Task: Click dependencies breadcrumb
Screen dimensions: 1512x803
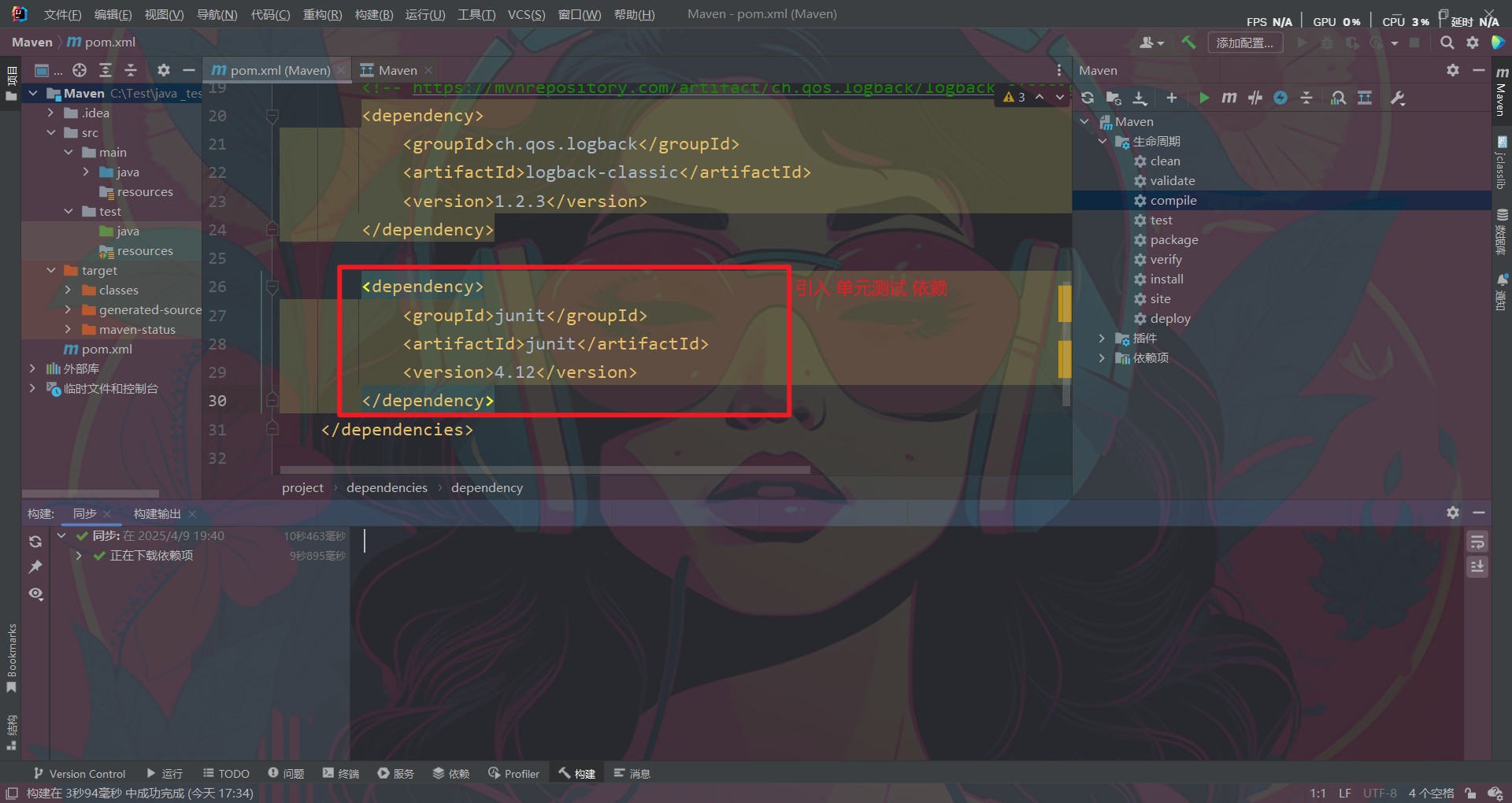Action: coord(387,487)
